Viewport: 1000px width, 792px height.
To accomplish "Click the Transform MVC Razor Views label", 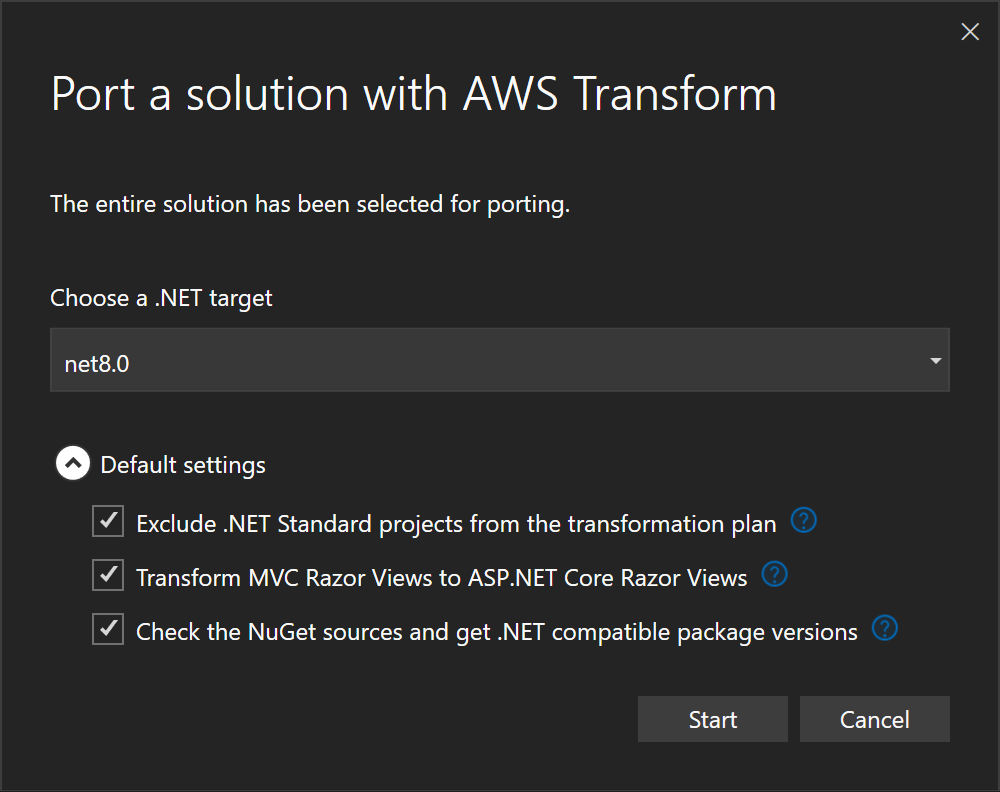I will (x=441, y=576).
